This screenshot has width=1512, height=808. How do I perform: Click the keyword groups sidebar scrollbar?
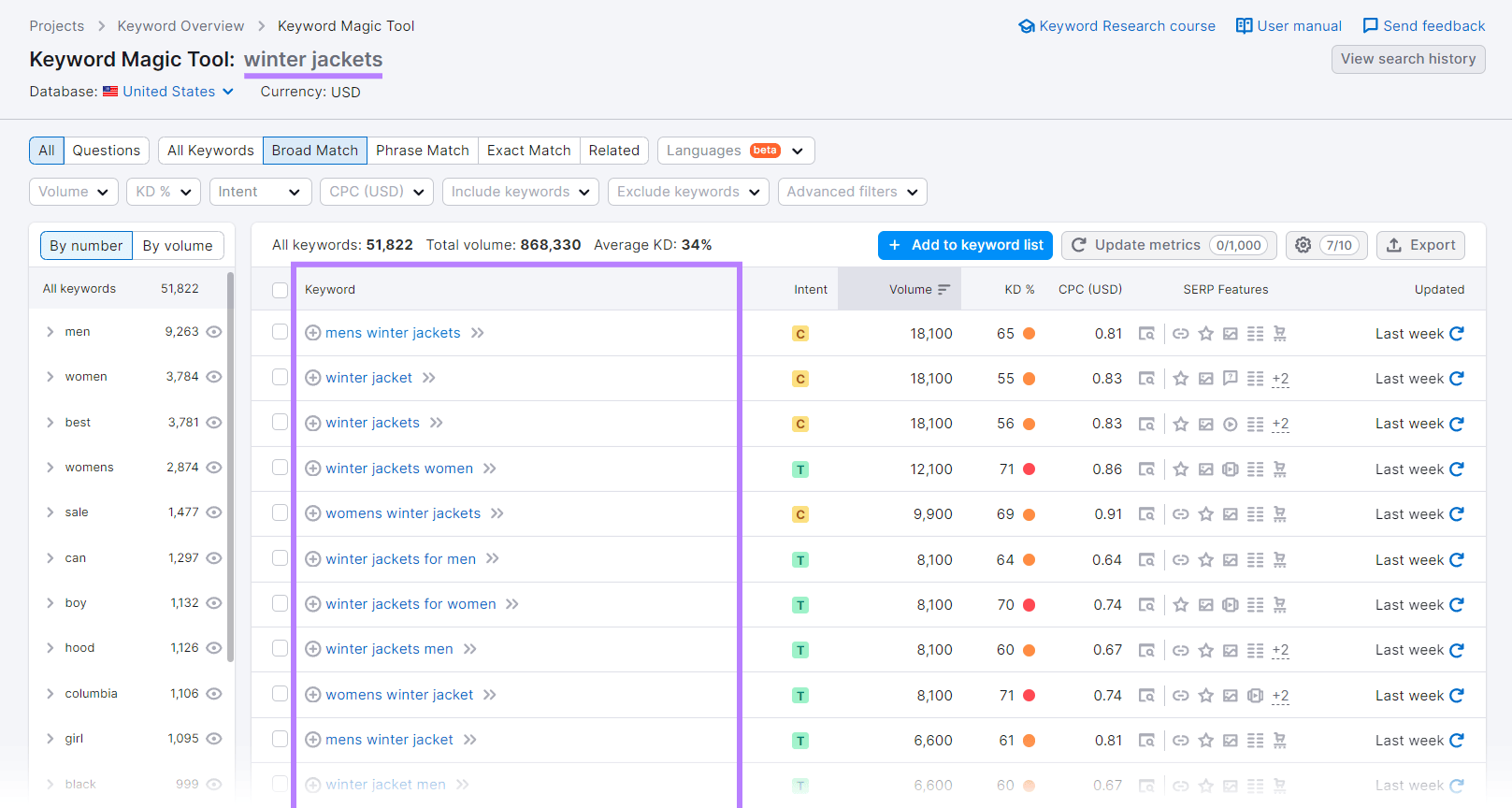point(230,468)
